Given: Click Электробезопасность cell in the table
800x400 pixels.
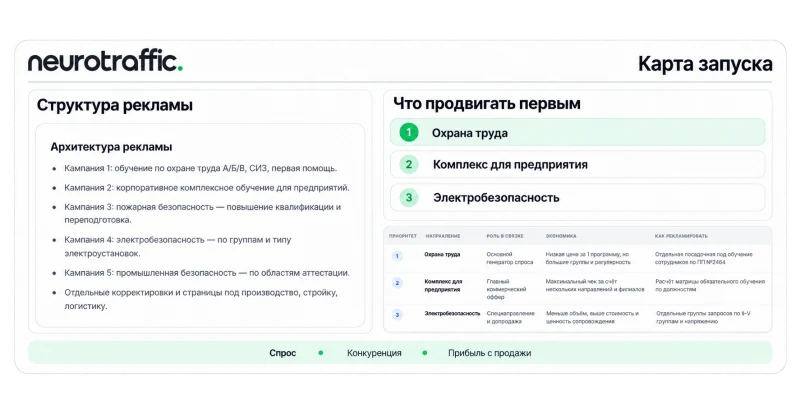Looking at the screenshot, I should point(452,313).
